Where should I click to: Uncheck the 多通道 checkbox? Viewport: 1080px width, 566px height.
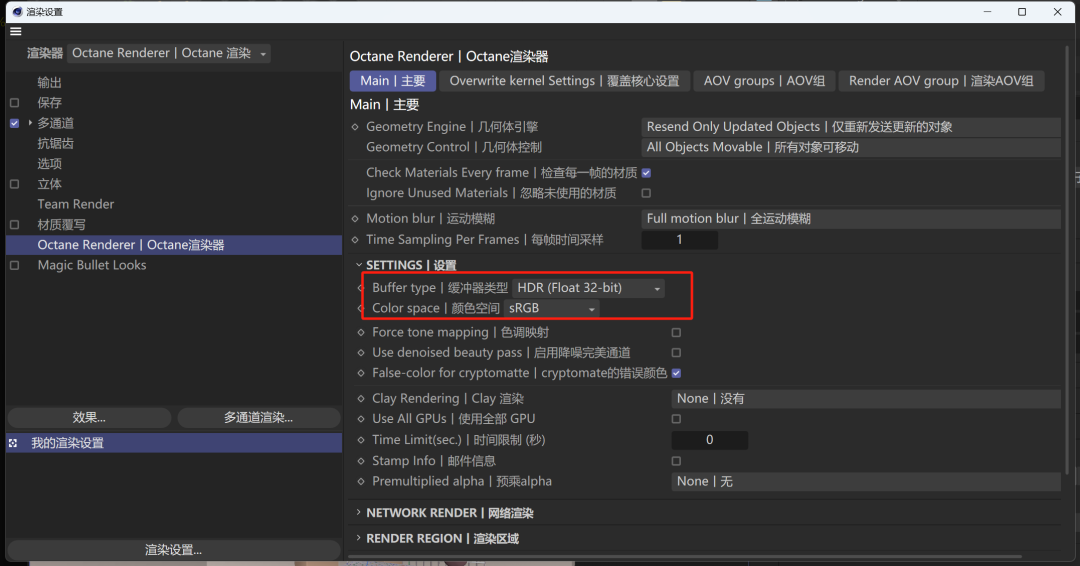coord(14,123)
